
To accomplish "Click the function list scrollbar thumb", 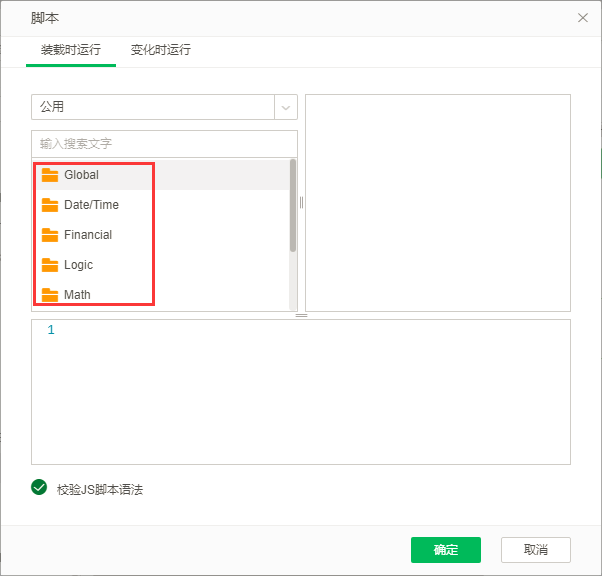I will pos(293,205).
